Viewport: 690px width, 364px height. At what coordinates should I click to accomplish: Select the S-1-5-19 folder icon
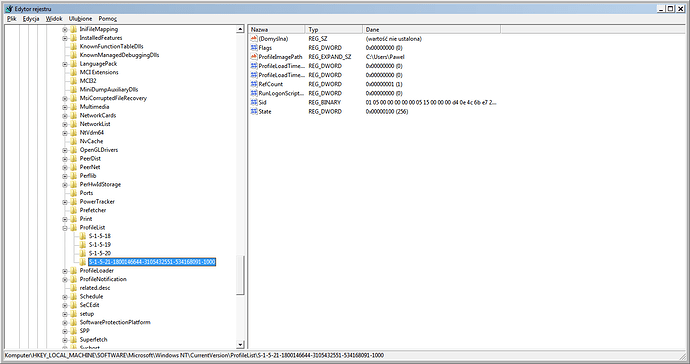[x=83, y=245]
